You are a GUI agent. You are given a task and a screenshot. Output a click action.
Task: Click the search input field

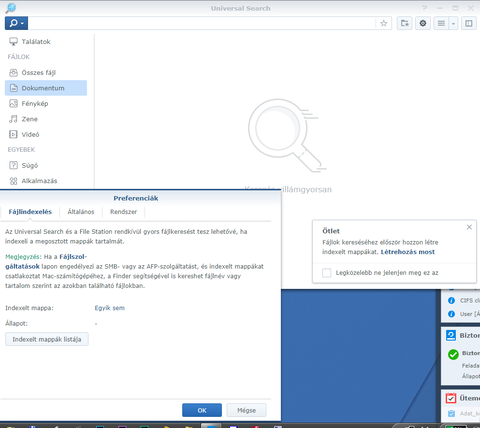tap(202, 23)
